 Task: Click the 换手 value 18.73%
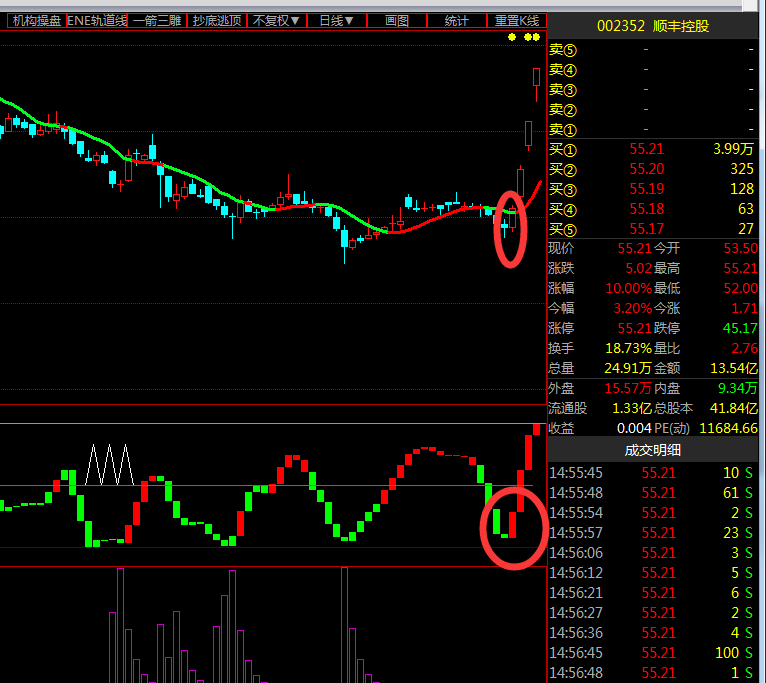(629, 348)
